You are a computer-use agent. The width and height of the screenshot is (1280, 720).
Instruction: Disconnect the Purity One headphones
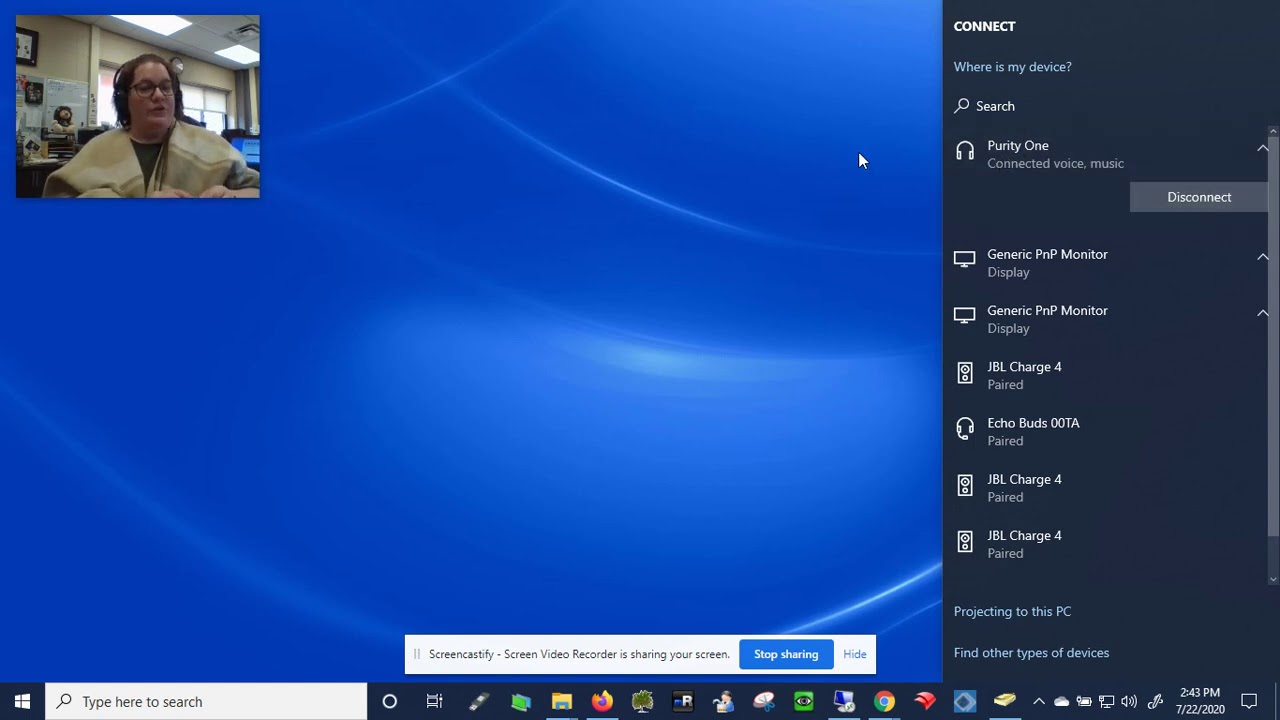[x=1199, y=197]
